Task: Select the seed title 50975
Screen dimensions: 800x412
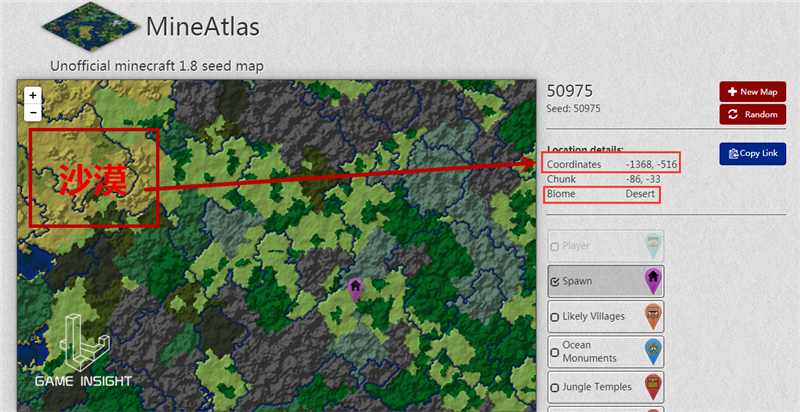Action: tap(570, 91)
